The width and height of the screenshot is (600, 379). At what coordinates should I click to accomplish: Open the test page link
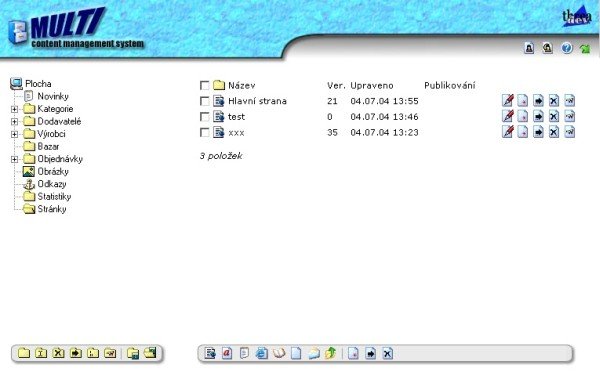[236, 117]
